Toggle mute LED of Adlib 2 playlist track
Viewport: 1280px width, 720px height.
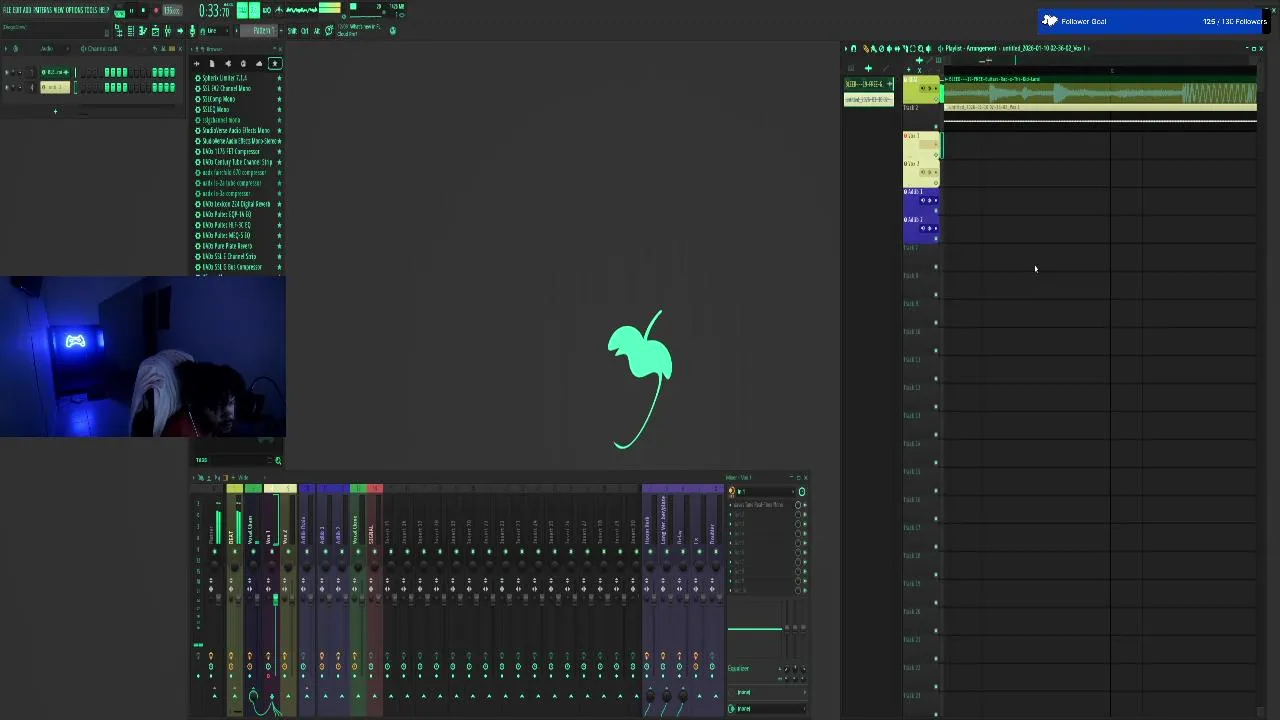[936, 239]
